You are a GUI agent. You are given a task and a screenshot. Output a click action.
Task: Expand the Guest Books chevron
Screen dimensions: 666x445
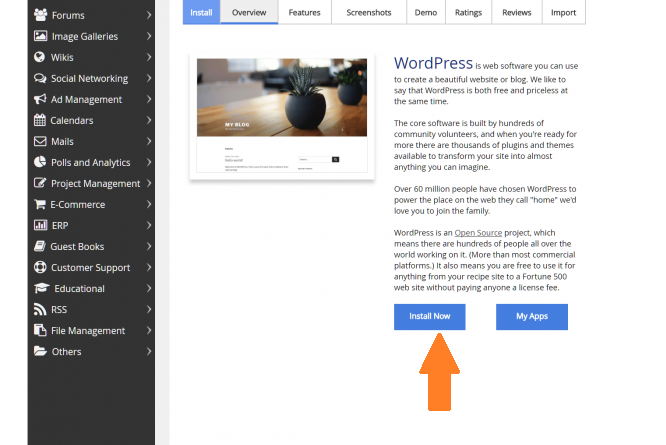[149, 246]
